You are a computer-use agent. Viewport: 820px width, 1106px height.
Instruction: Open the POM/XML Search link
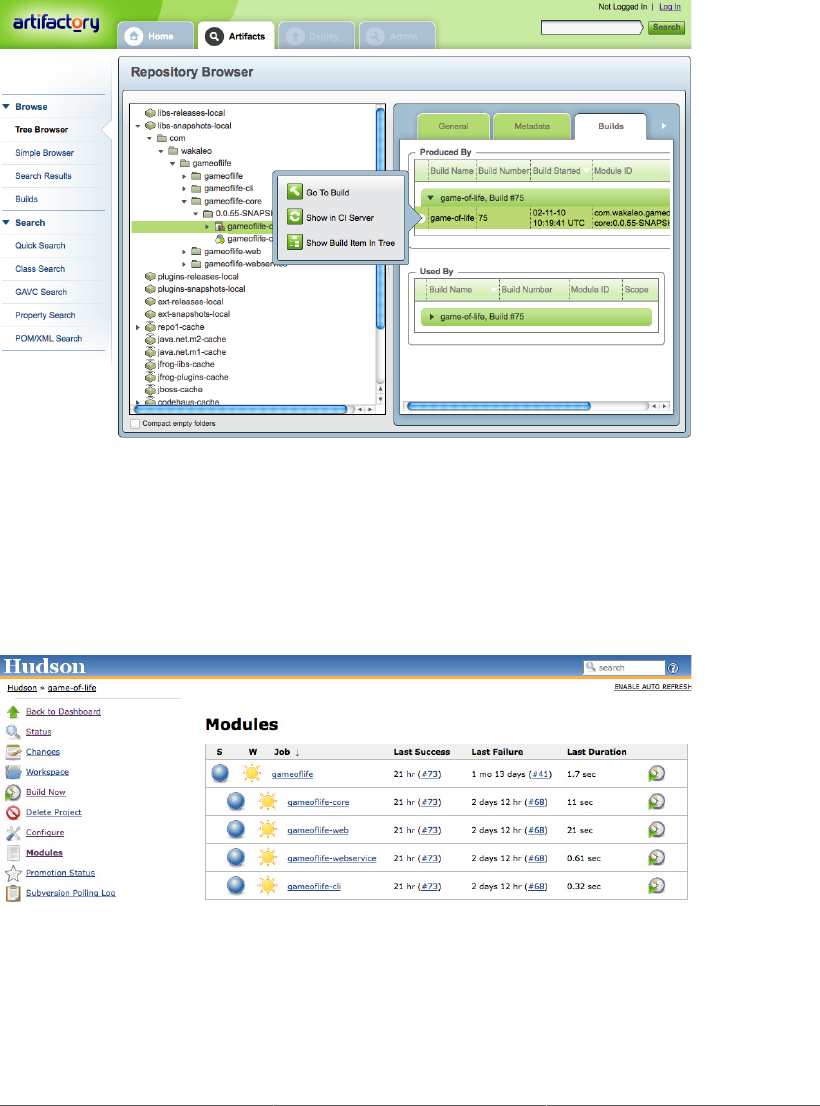(49, 339)
